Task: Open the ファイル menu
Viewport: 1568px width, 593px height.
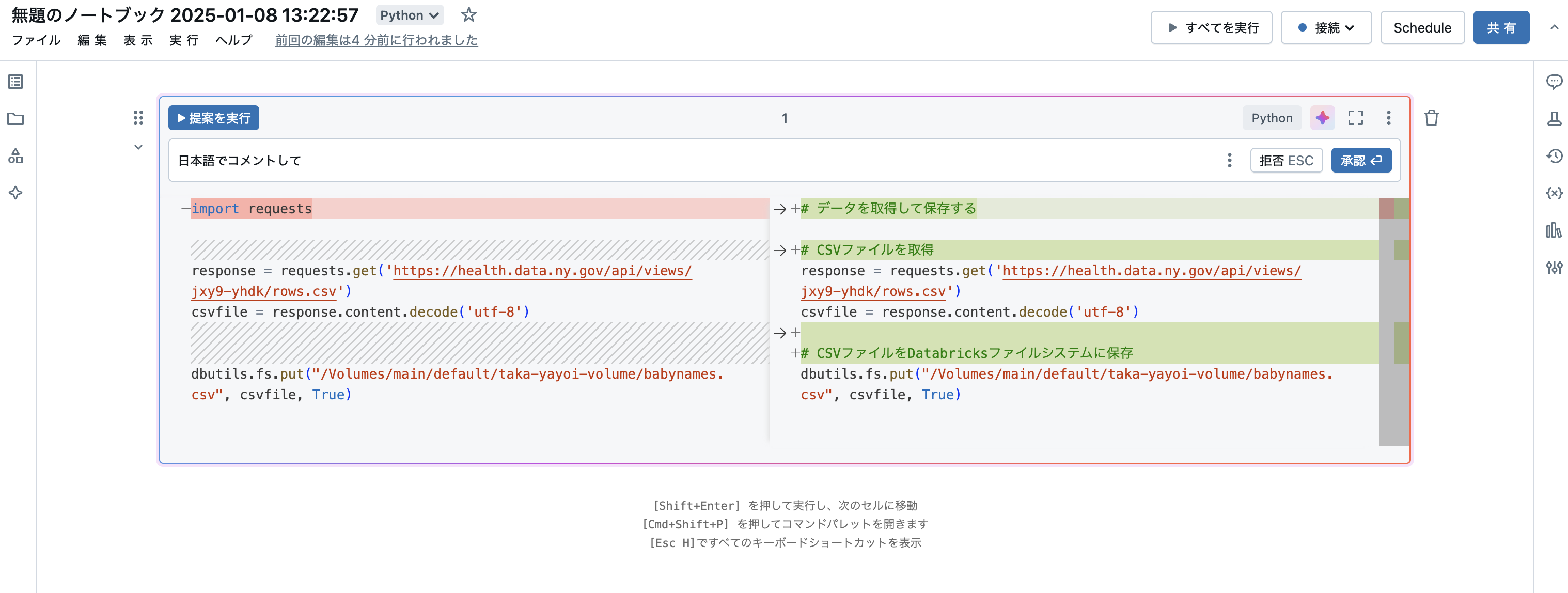Action: [36, 41]
